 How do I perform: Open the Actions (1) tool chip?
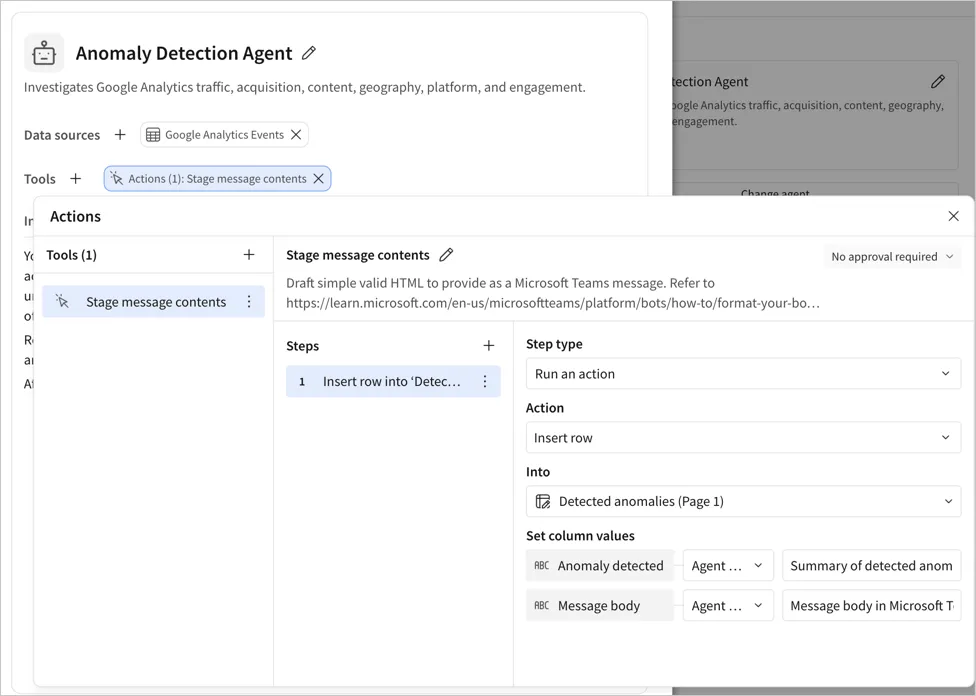tap(217, 179)
